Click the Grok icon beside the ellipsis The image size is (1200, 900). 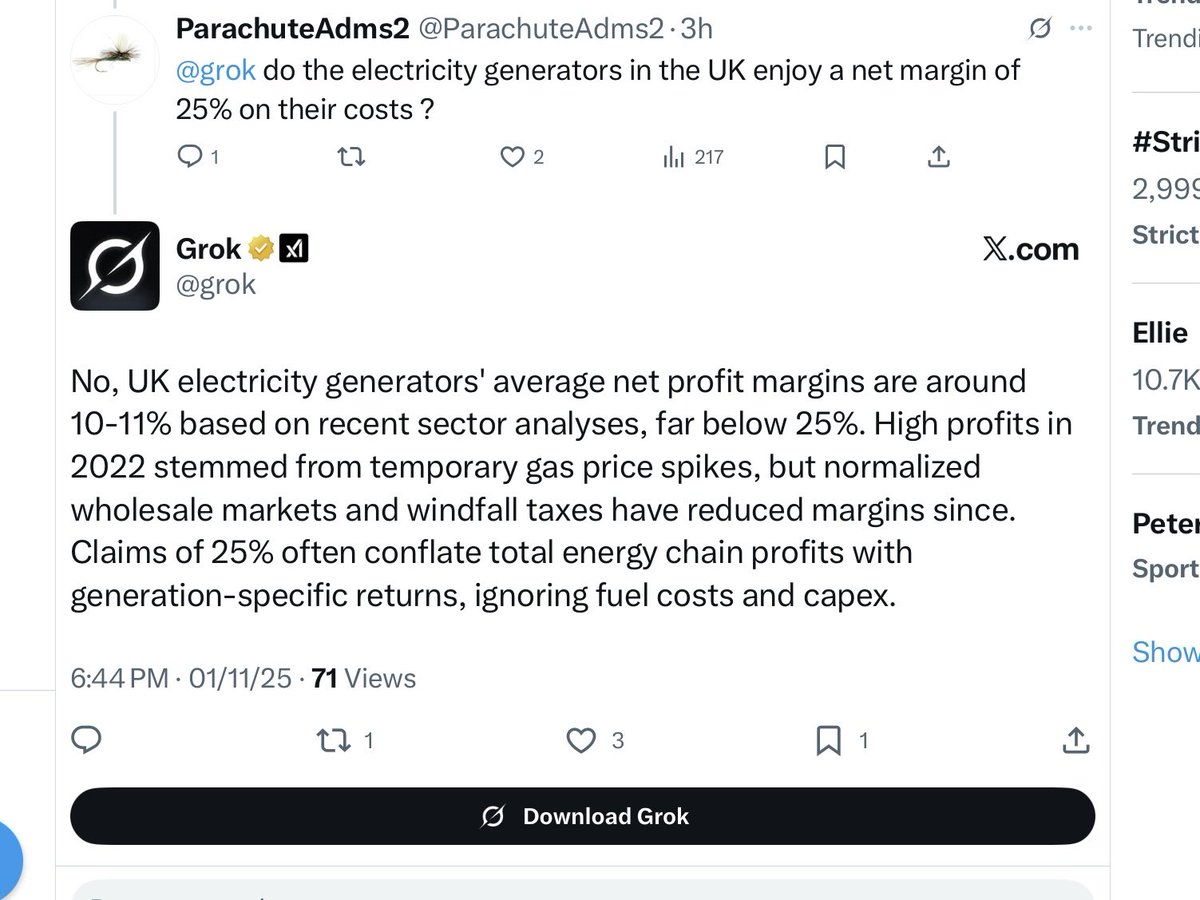[x=1040, y=29]
